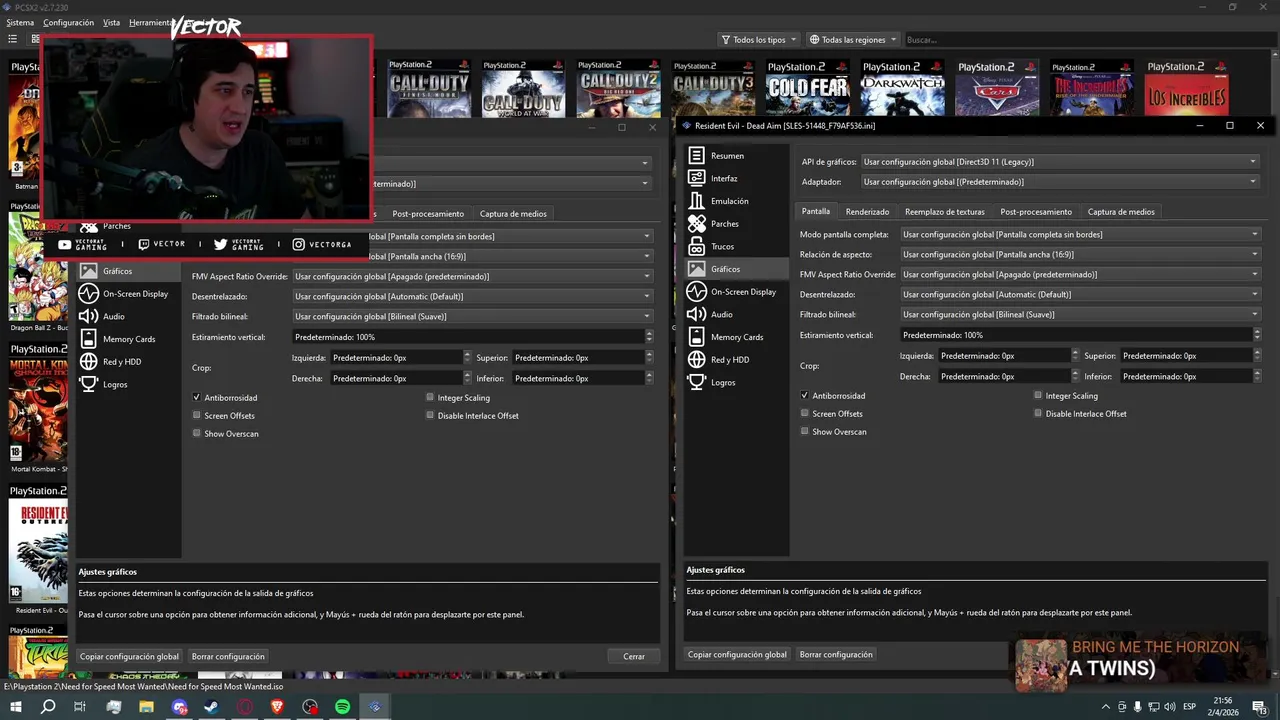
Task: Click Borrar configuración in Dead Aim window
Action: 836,654
